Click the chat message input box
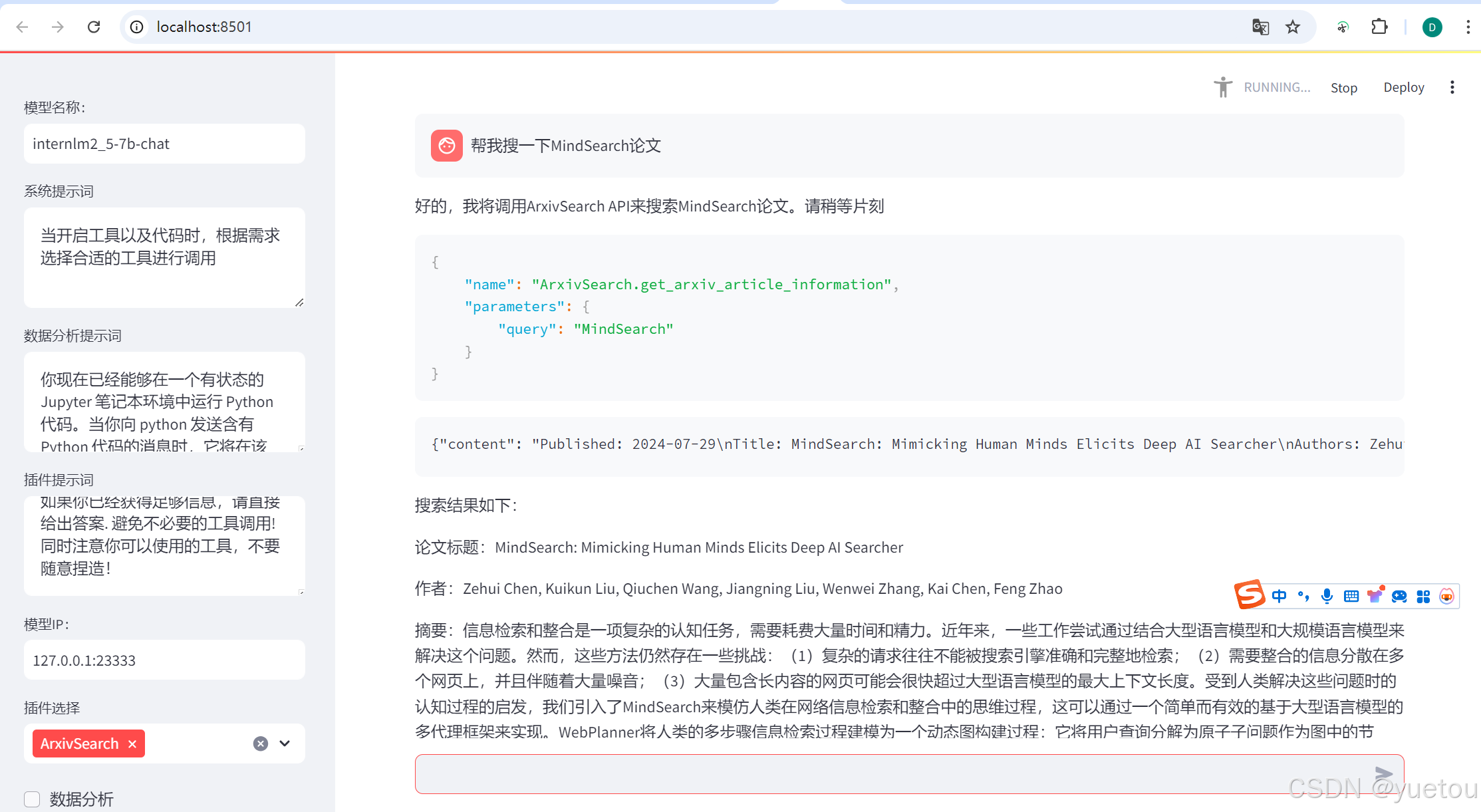The image size is (1481, 812). click(x=891, y=773)
